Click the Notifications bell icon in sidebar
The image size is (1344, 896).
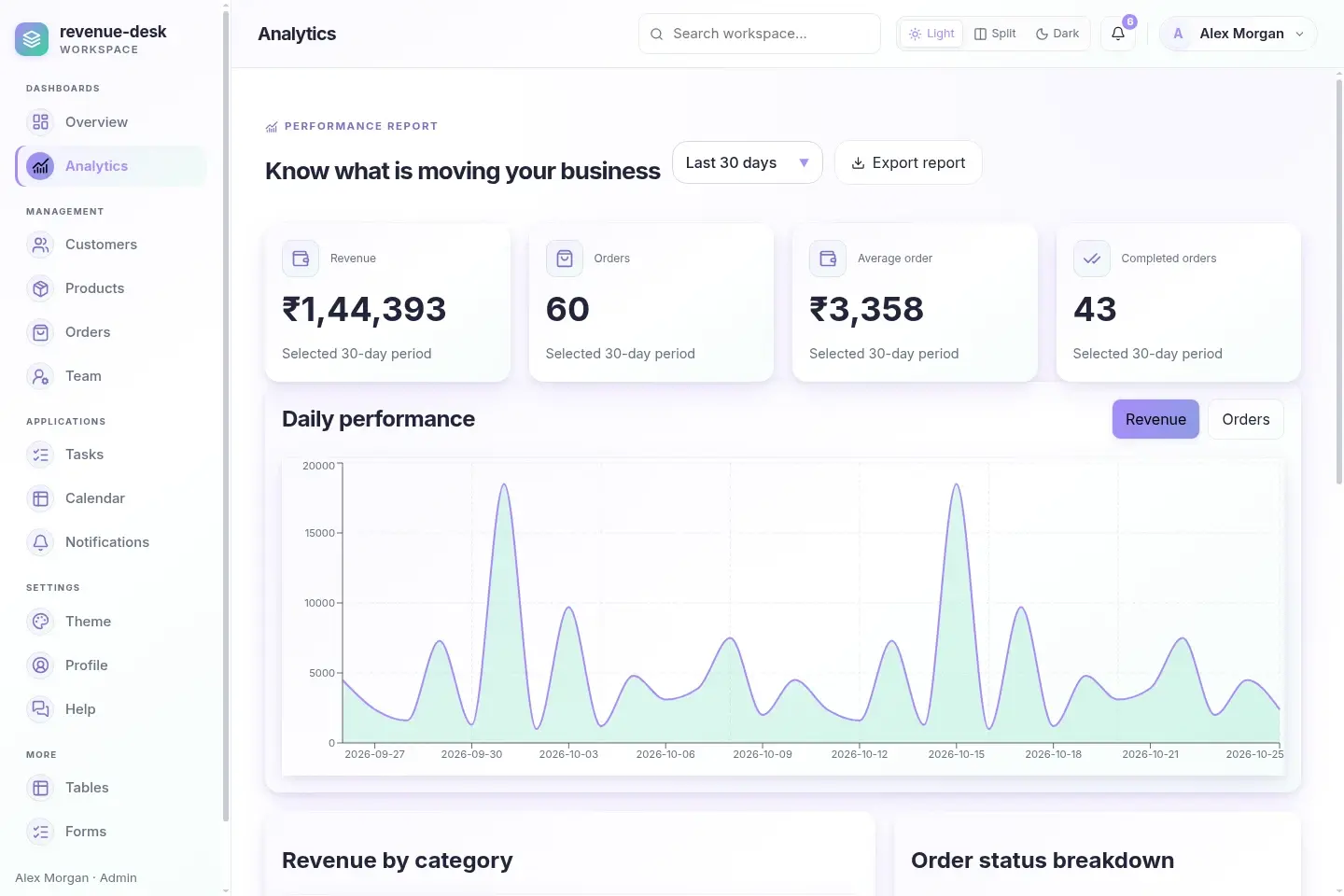[x=40, y=542]
